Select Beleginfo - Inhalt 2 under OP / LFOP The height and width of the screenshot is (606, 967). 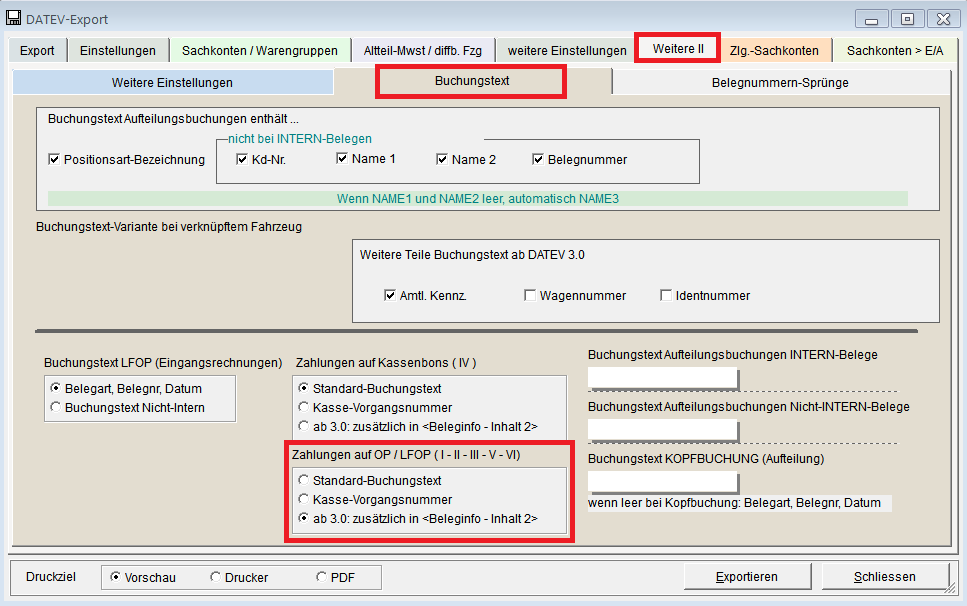coord(303,518)
